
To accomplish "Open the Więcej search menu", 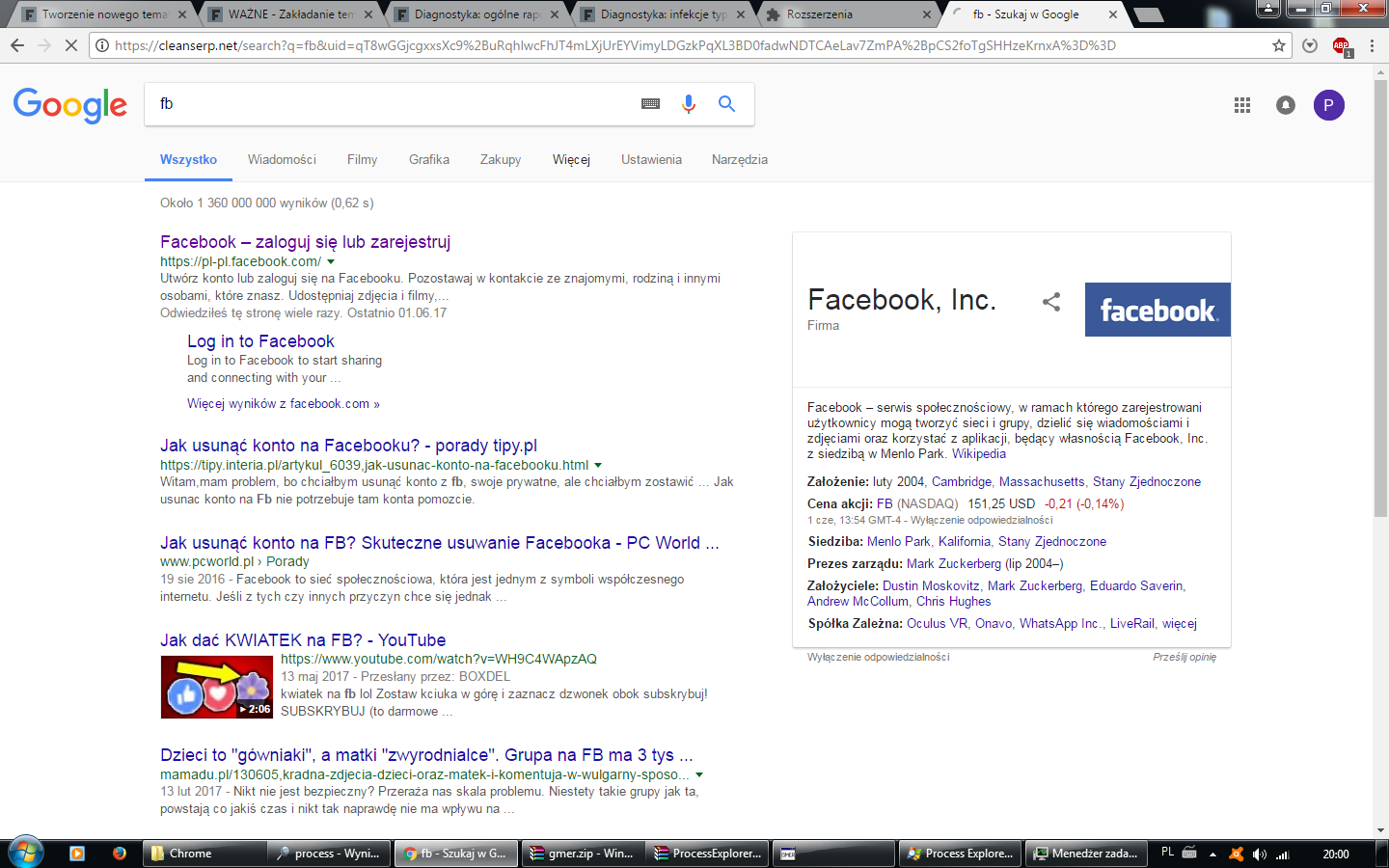I will [571, 160].
